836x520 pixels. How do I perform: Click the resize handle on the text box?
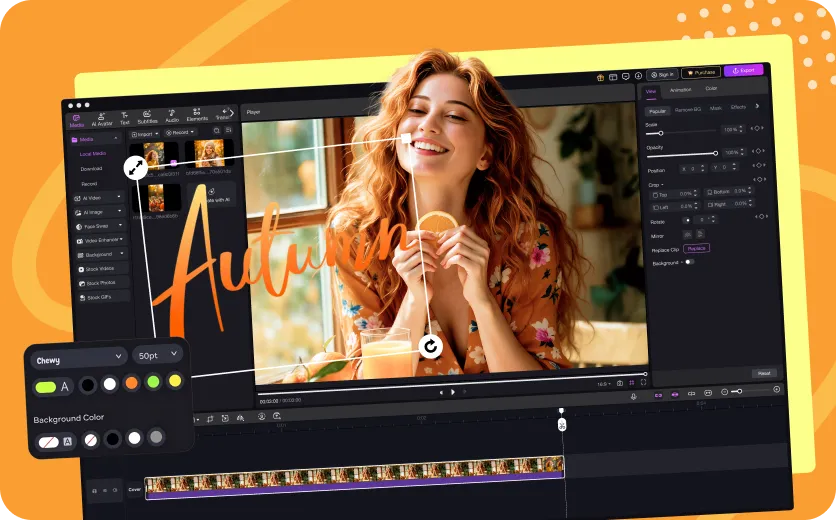point(136,167)
